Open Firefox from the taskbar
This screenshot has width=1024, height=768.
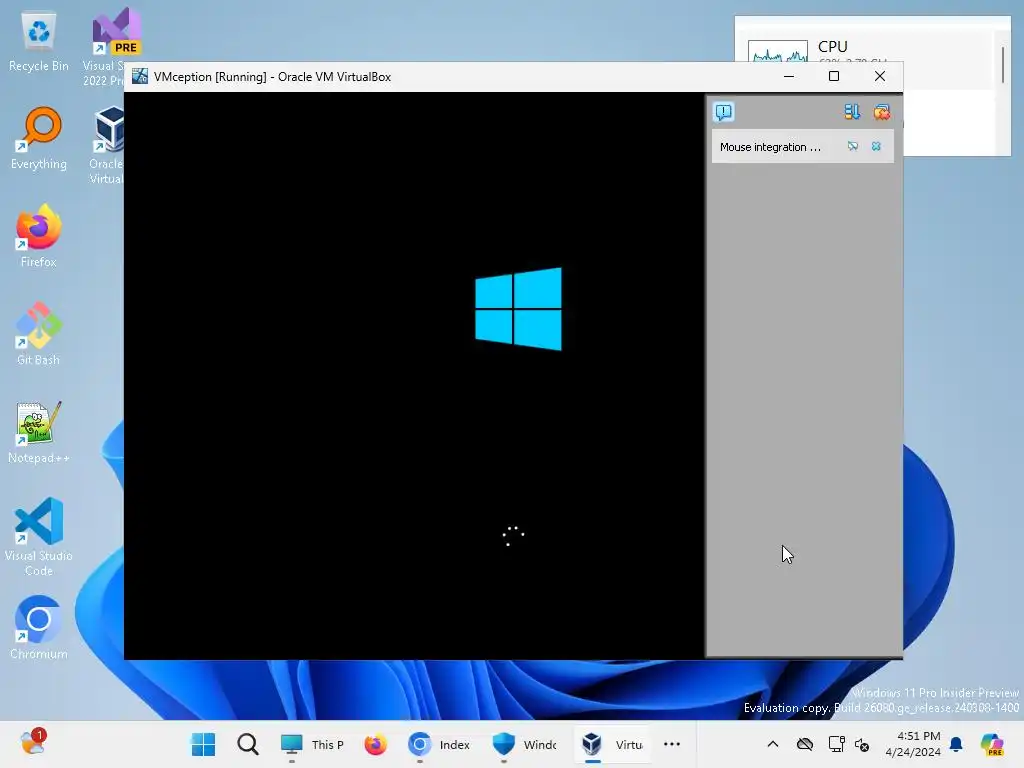click(376, 744)
